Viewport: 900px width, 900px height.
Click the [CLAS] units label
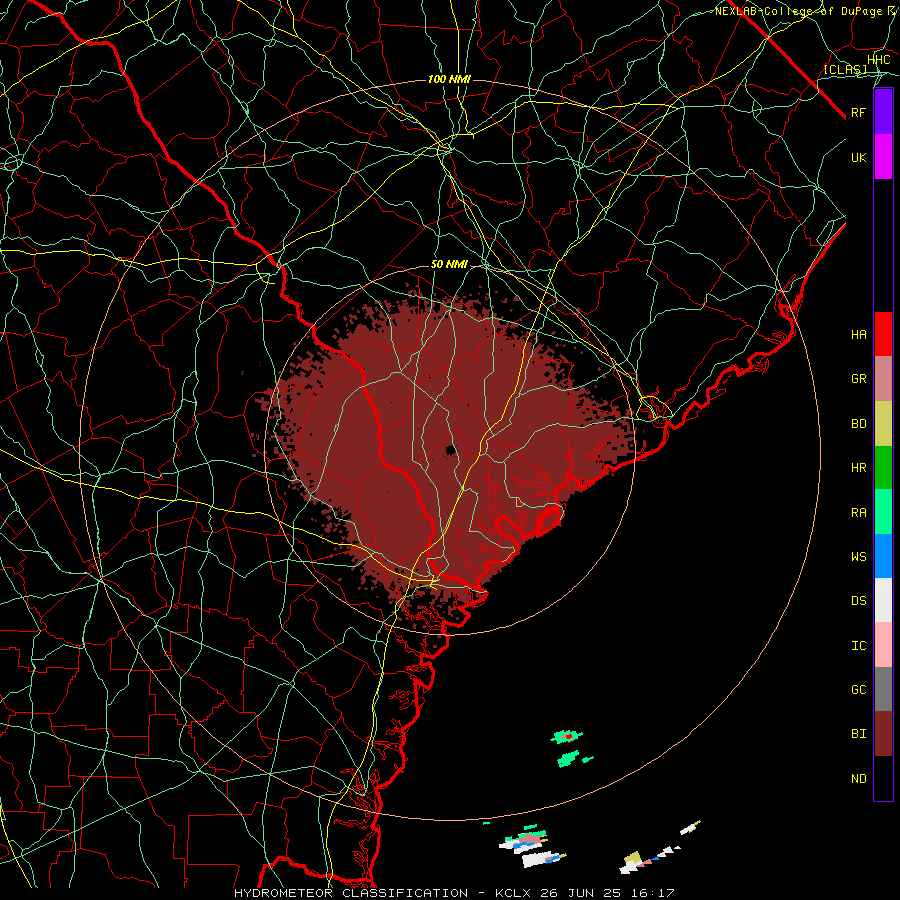point(845,69)
